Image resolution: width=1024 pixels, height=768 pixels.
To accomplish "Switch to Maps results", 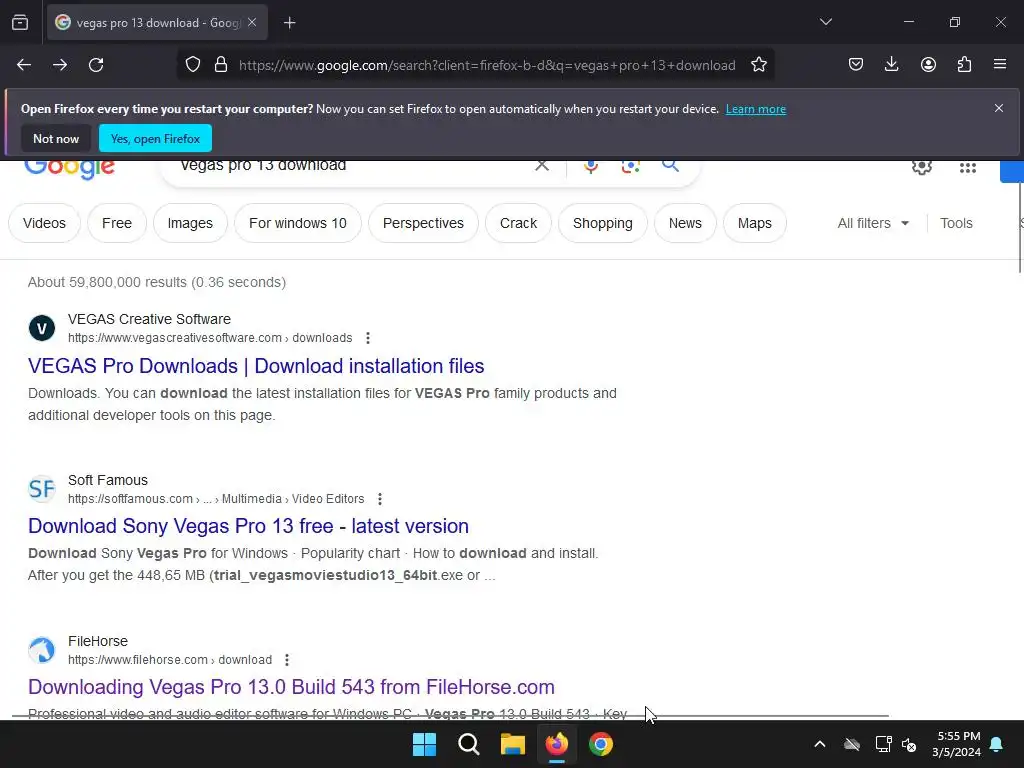I will (754, 223).
